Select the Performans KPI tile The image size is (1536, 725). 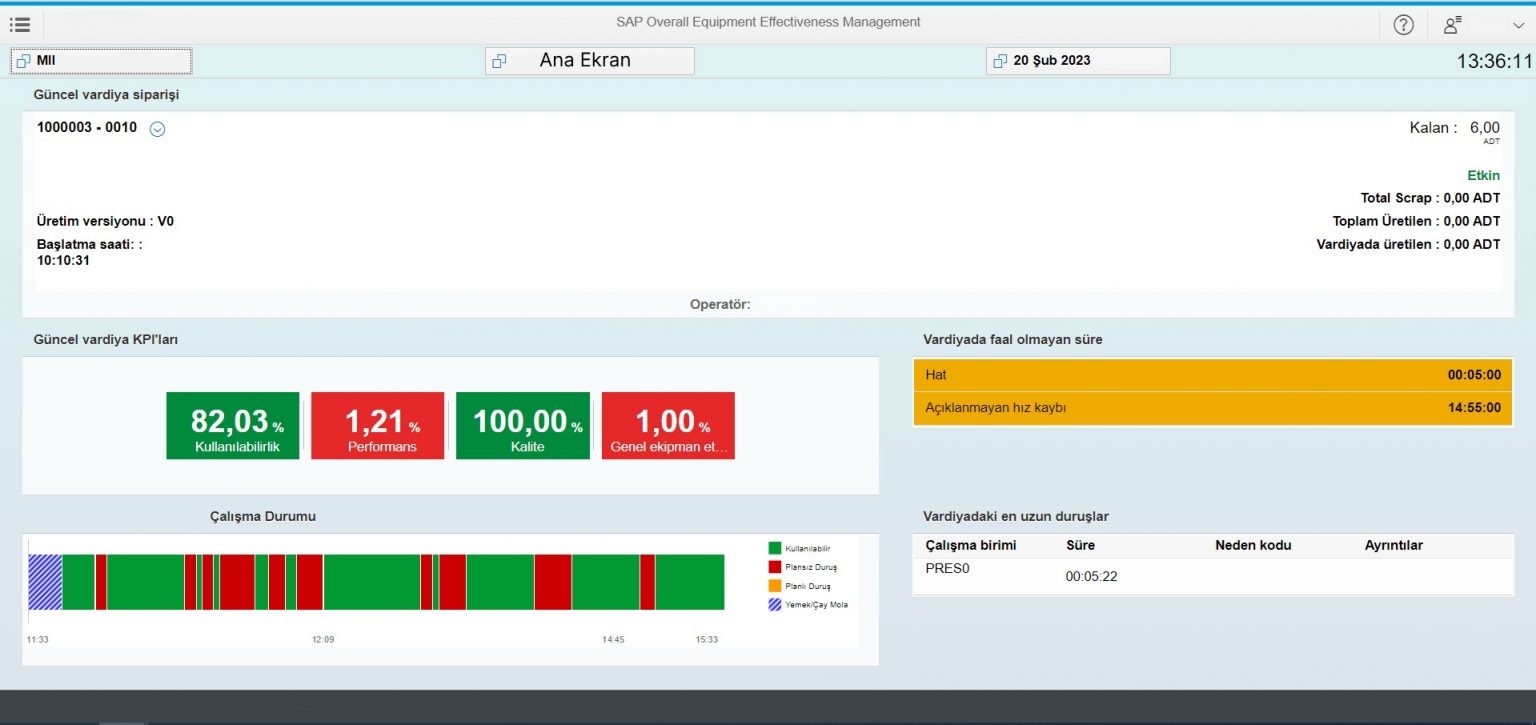click(x=377, y=424)
